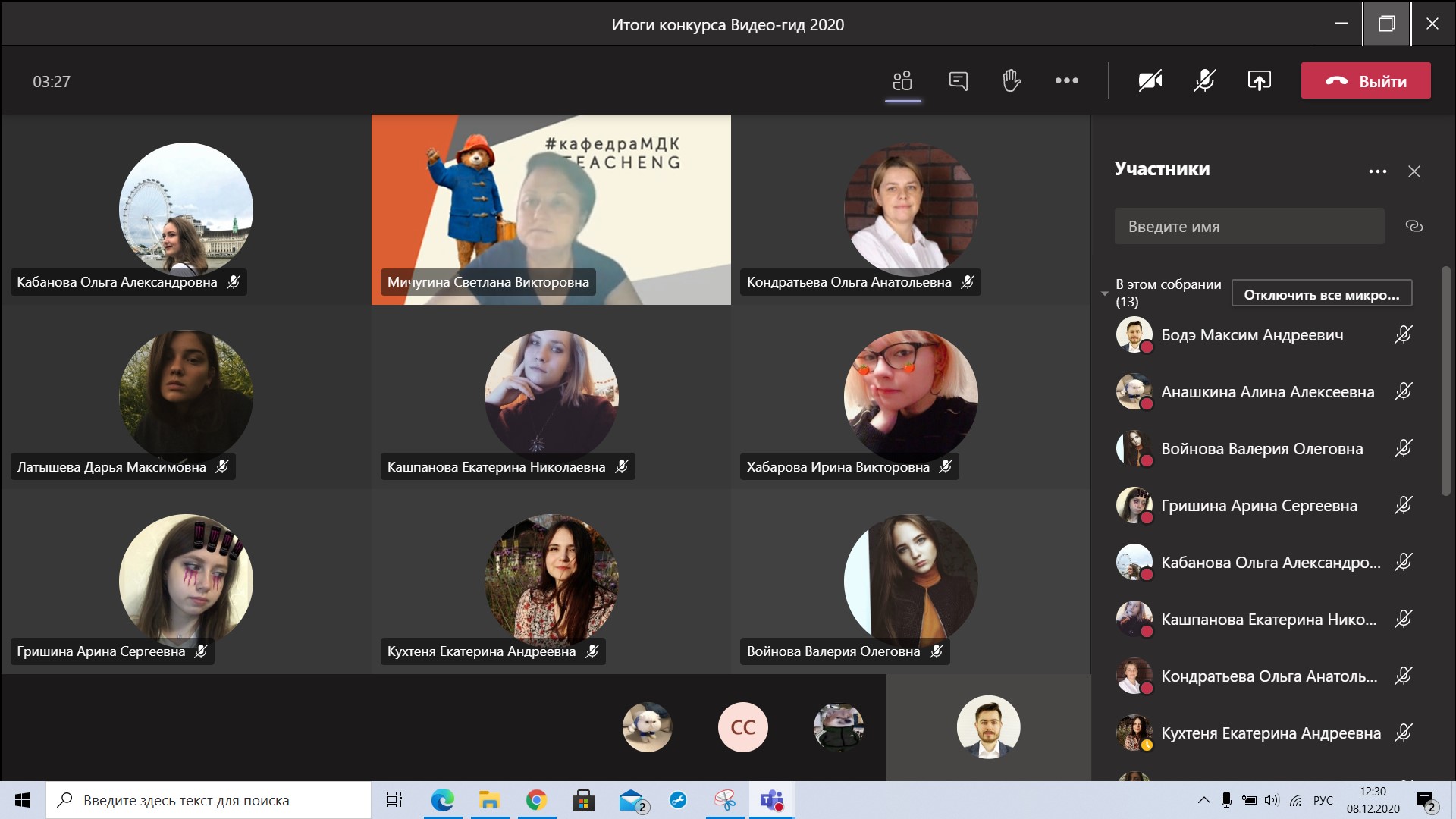Click Отключить все микрофоны button

click(1321, 294)
